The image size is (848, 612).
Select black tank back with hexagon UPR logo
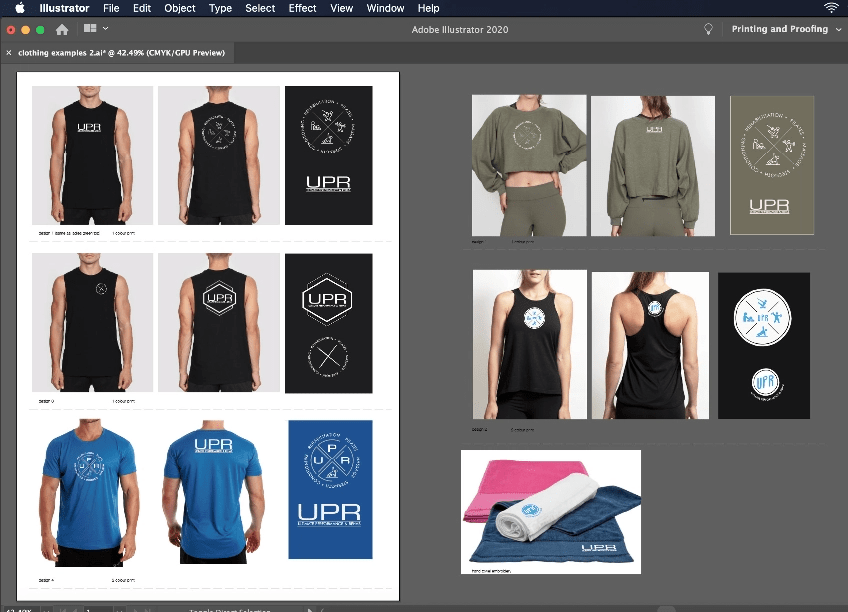pyautogui.click(x=219, y=322)
